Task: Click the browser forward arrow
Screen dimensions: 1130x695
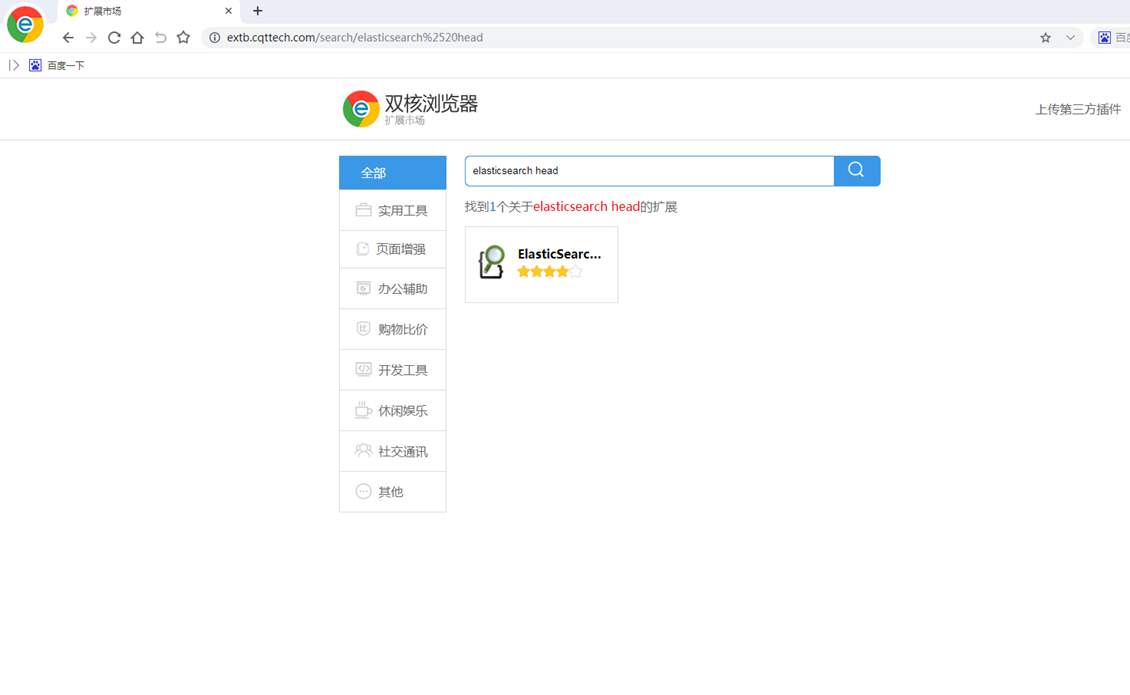Action: [x=91, y=37]
